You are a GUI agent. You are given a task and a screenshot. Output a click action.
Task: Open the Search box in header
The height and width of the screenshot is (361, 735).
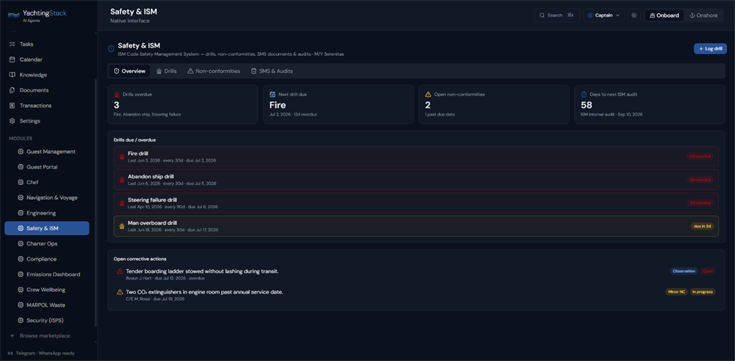[x=556, y=15]
